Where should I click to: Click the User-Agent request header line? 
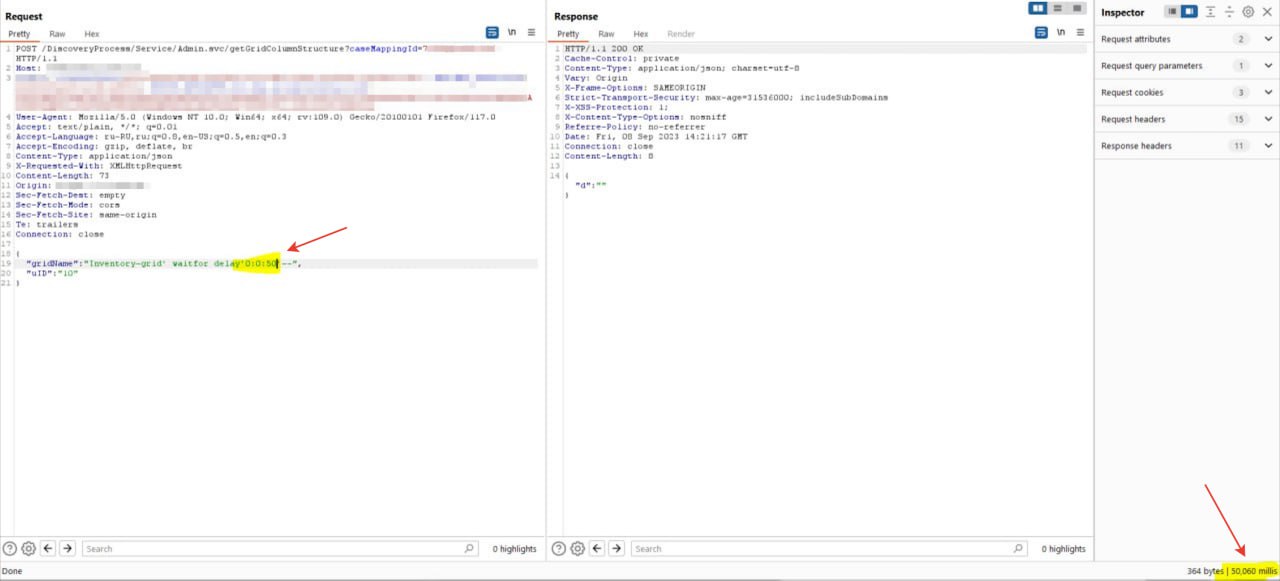pyautogui.click(x=255, y=117)
